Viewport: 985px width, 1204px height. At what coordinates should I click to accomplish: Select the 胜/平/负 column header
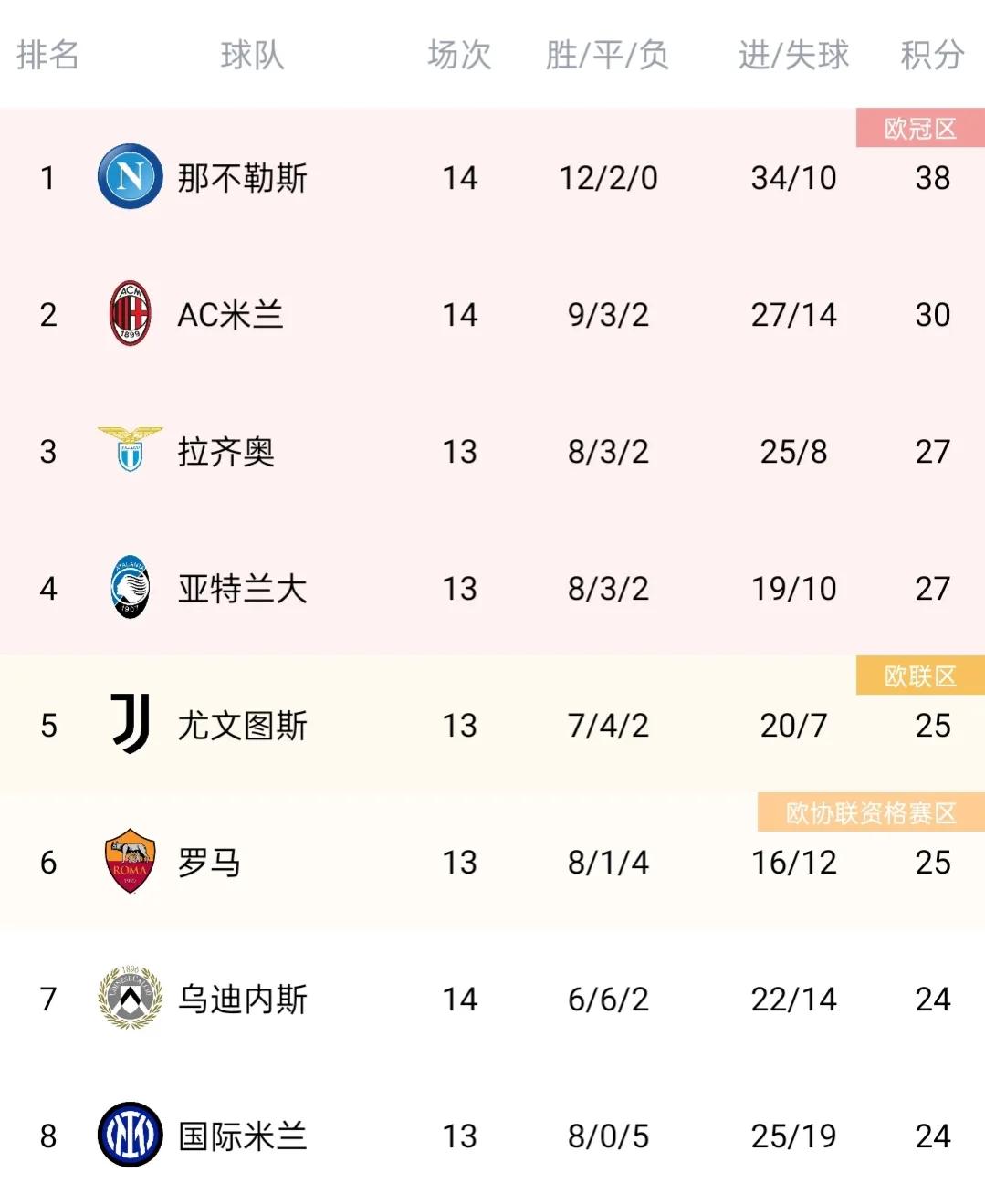(608, 56)
